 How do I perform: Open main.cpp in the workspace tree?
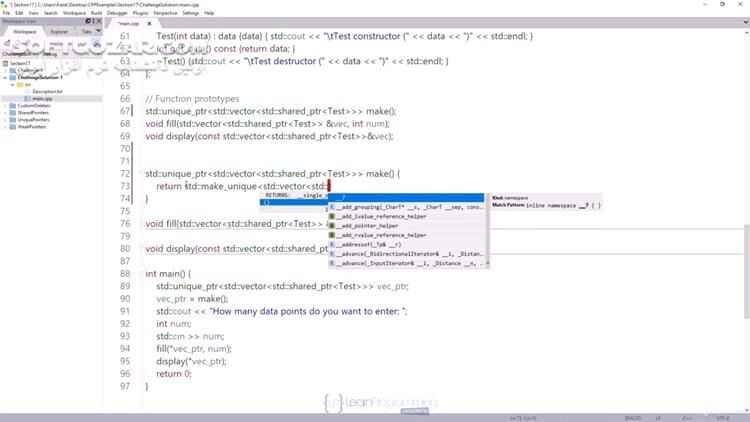42,98
